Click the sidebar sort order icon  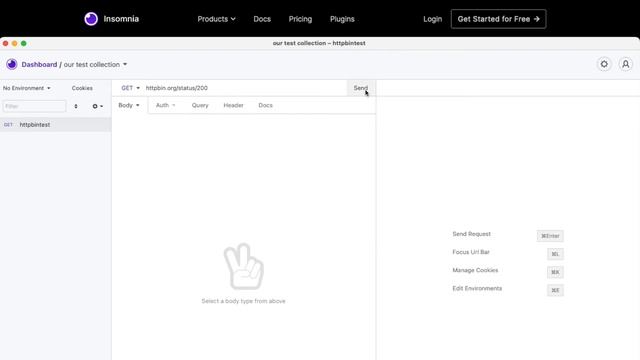tap(76, 106)
